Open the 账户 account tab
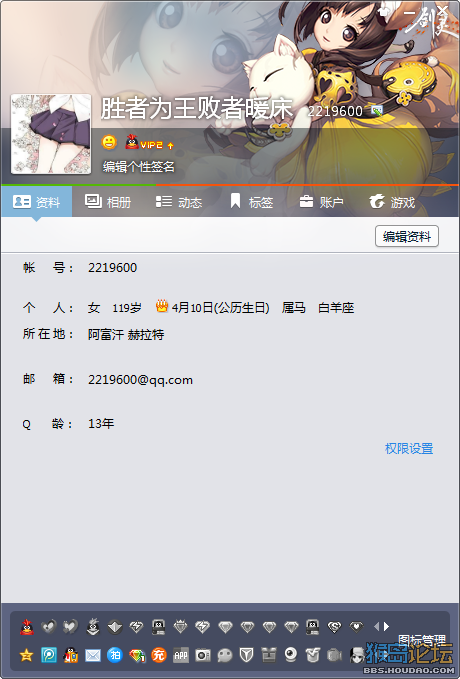Screen dimensions: 460x679 (x=321, y=202)
